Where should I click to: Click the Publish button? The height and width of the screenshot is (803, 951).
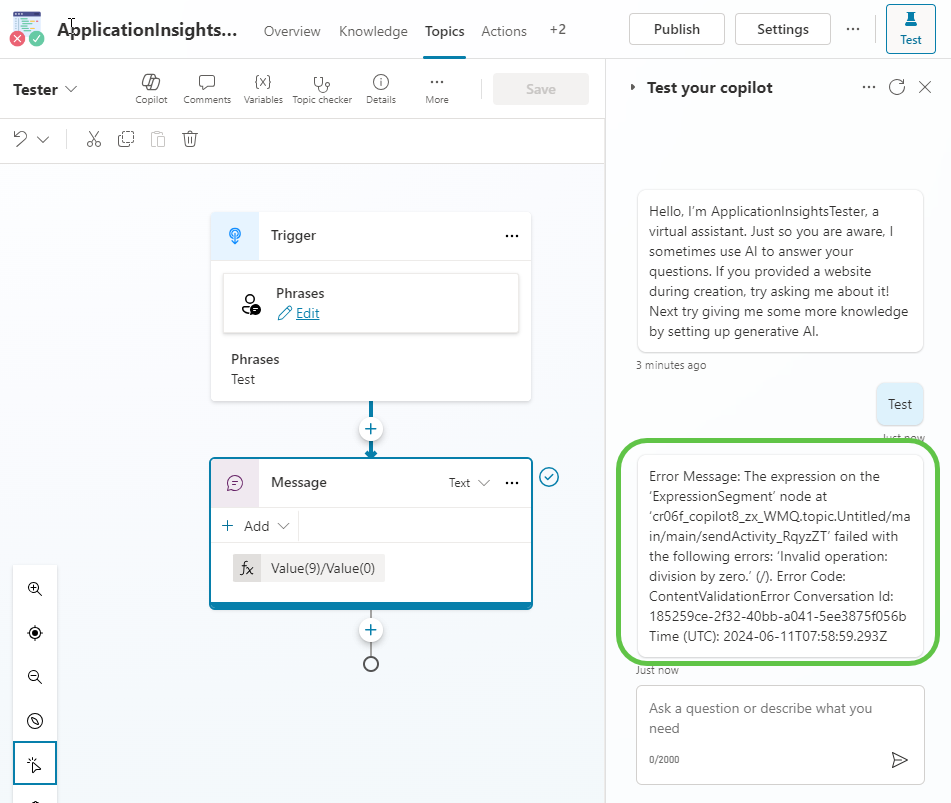(676, 29)
